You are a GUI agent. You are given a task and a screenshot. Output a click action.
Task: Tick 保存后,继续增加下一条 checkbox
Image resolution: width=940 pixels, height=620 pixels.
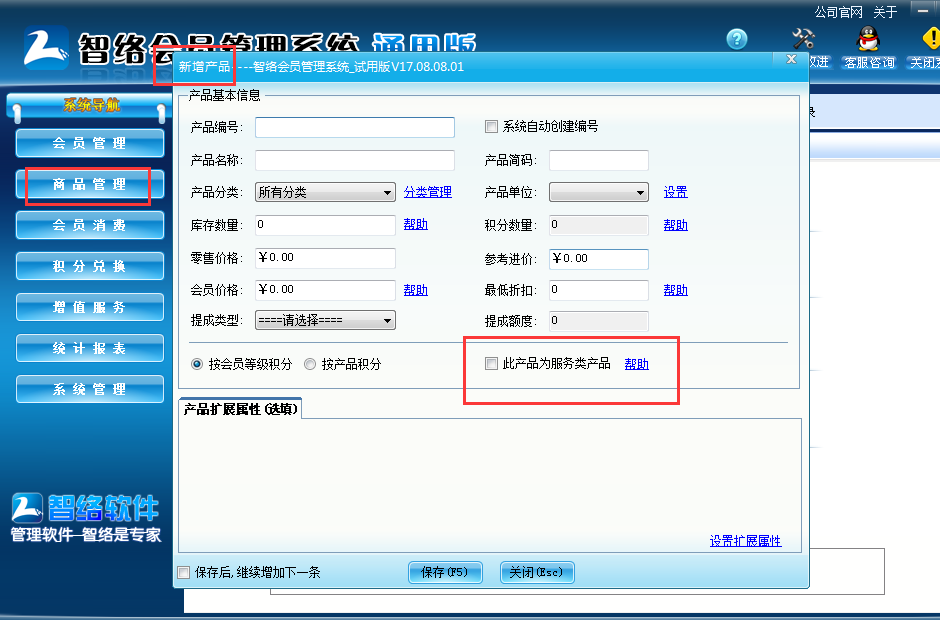click(x=183, y=573)
